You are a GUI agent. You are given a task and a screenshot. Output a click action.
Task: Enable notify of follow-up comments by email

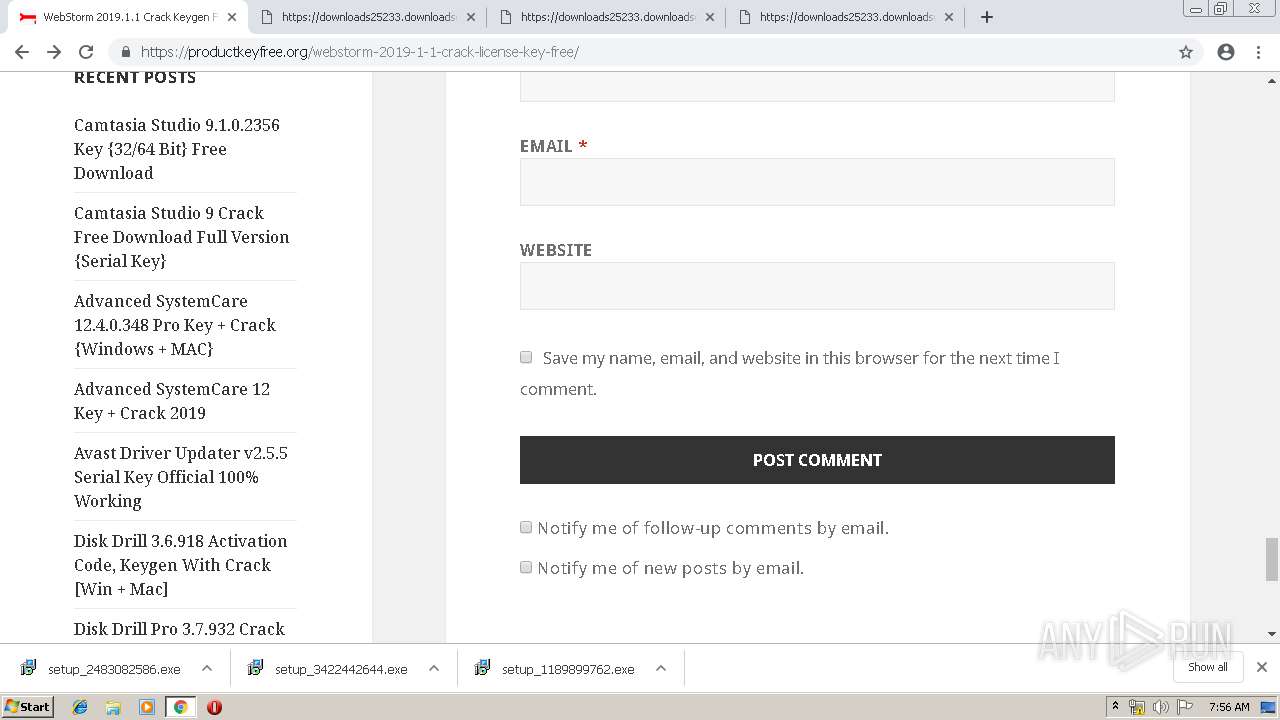(526, 527)
